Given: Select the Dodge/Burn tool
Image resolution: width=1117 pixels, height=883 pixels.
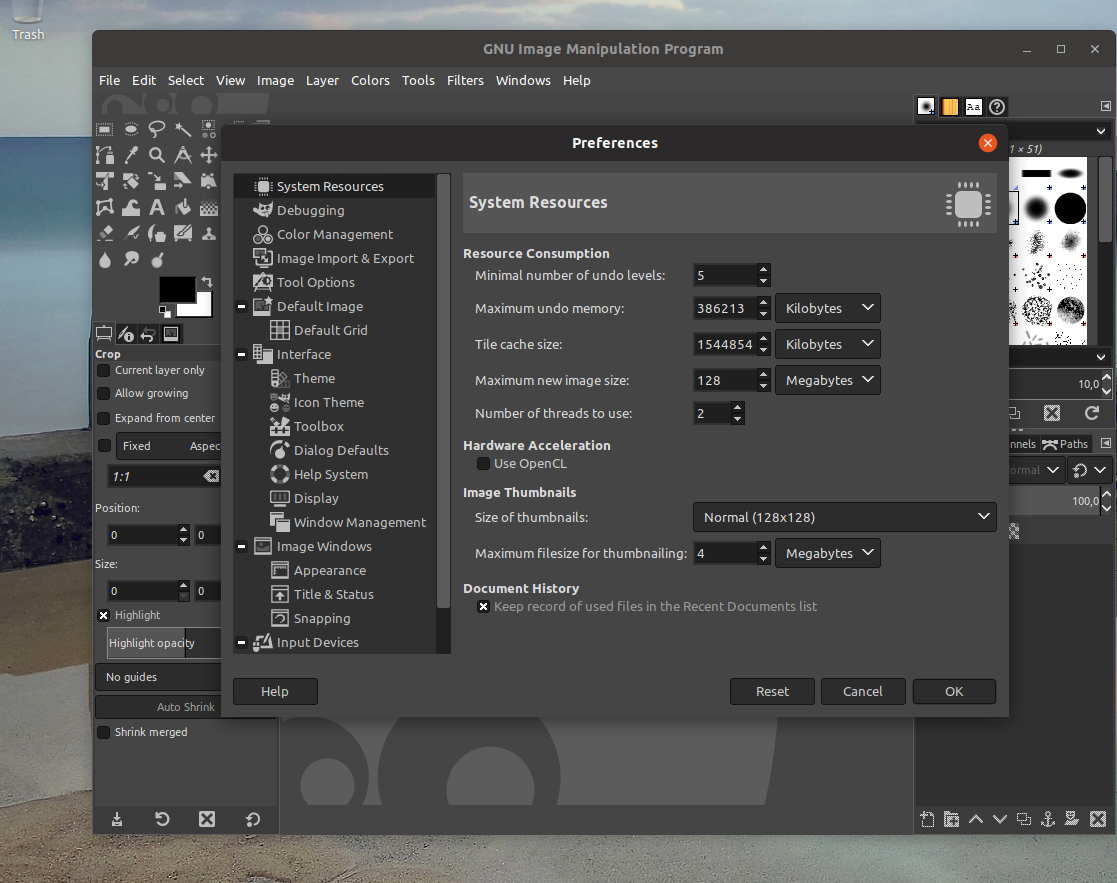Looking at the screenshot, I should [157, 259].
